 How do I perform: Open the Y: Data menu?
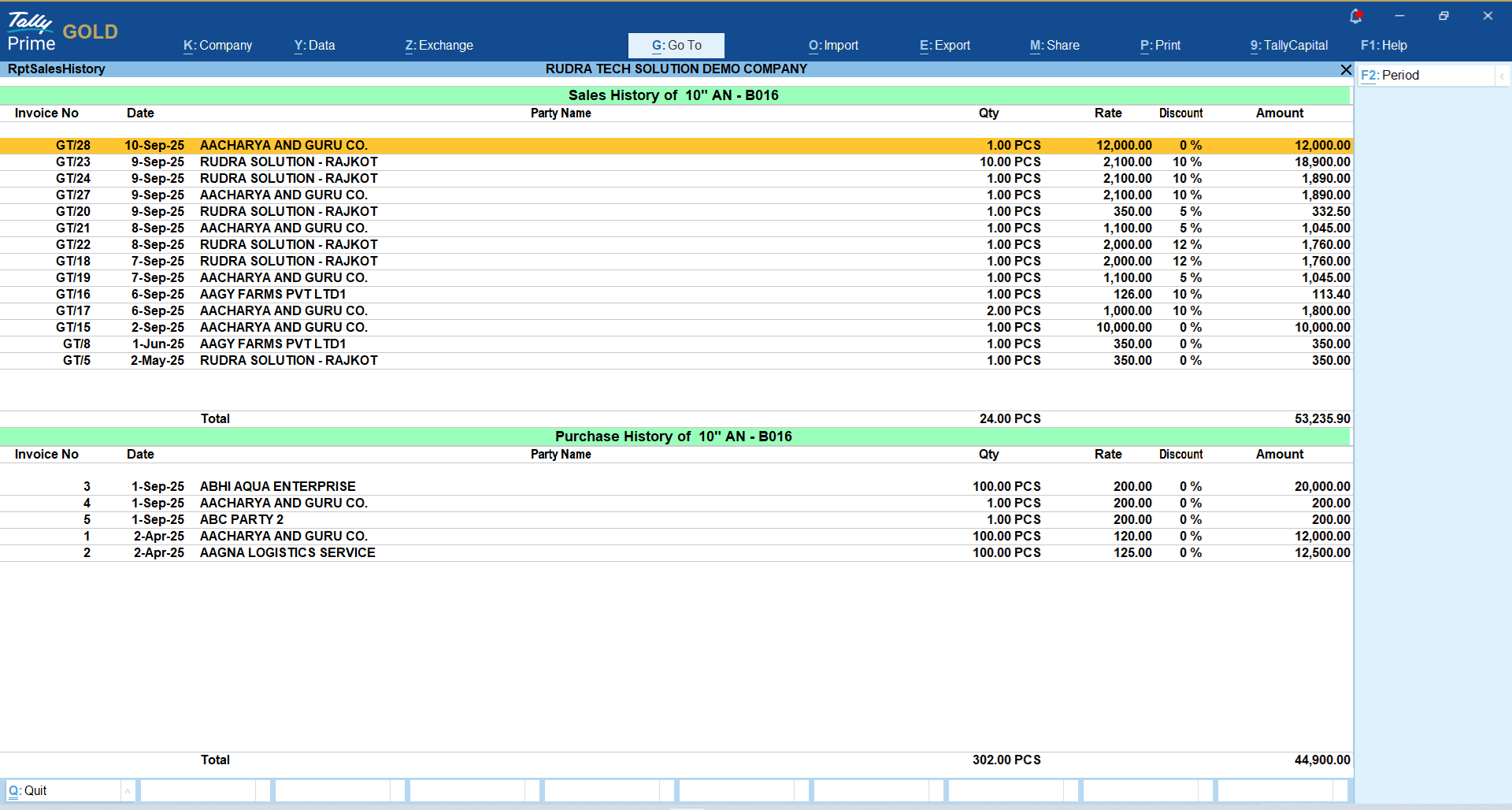point(314,46)
